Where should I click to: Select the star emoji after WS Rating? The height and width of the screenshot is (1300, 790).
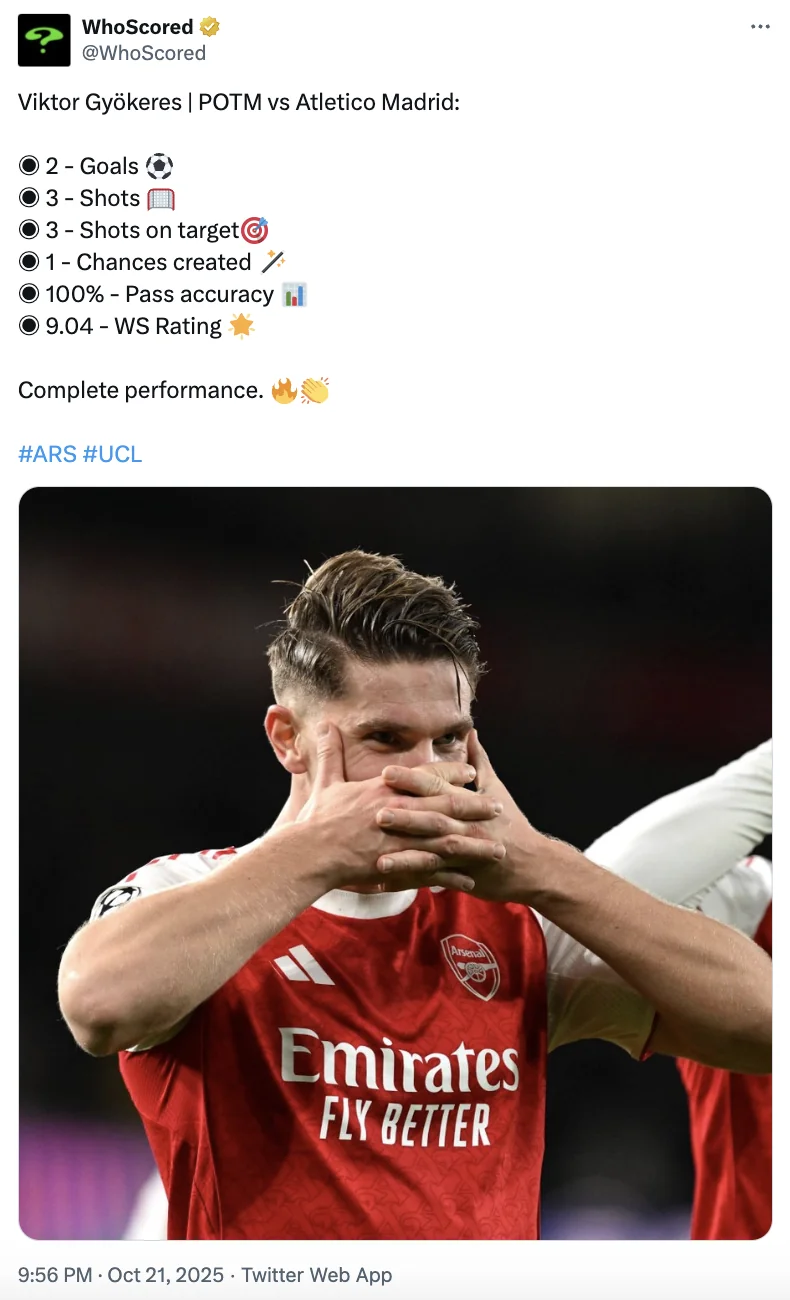(241, 326)
